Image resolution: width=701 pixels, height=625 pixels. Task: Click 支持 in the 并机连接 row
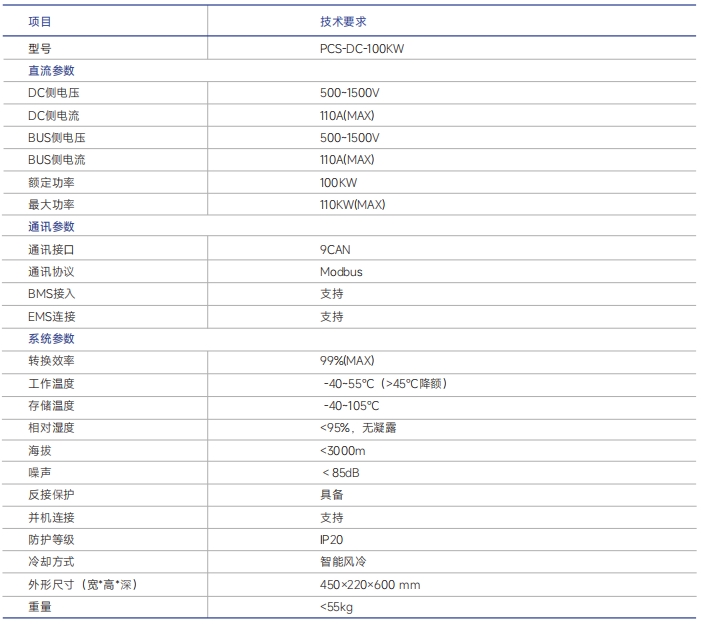click(332, 518)
